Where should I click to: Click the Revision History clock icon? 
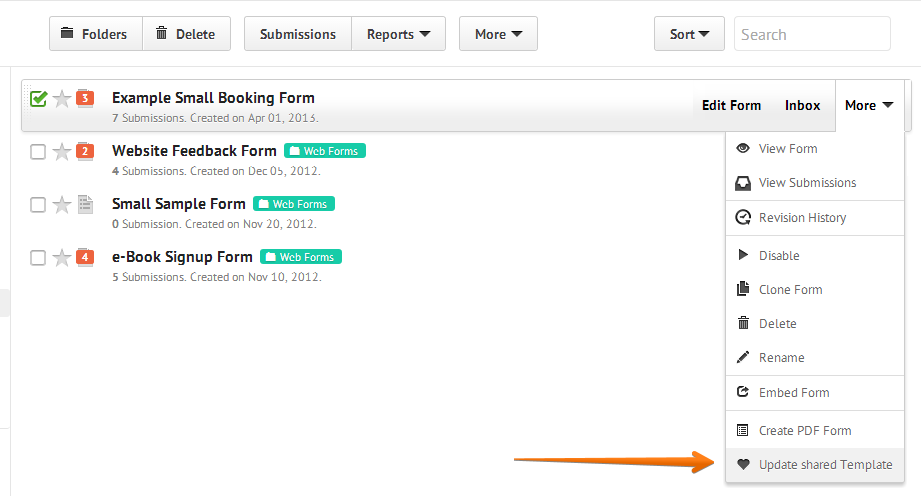click(x=743, y=218)
